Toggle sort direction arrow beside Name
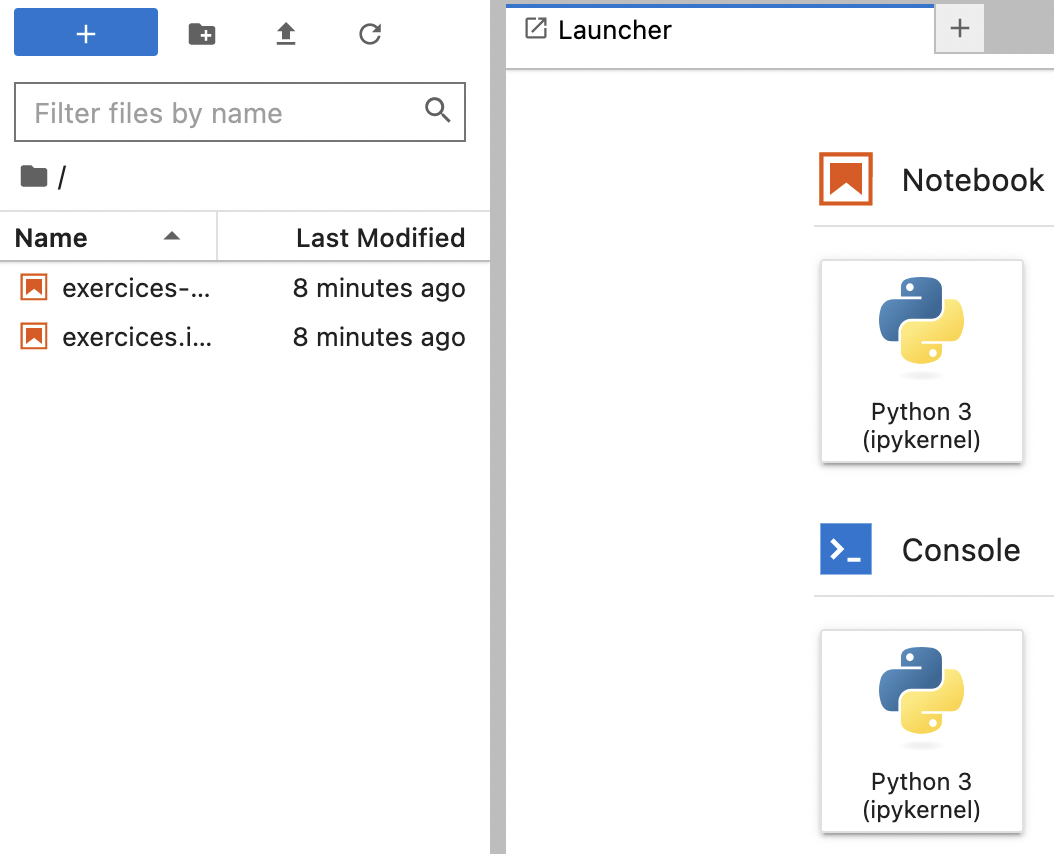Image resolution: width=1054 pixels, height=854 pixels. click(x=172, y=237)
